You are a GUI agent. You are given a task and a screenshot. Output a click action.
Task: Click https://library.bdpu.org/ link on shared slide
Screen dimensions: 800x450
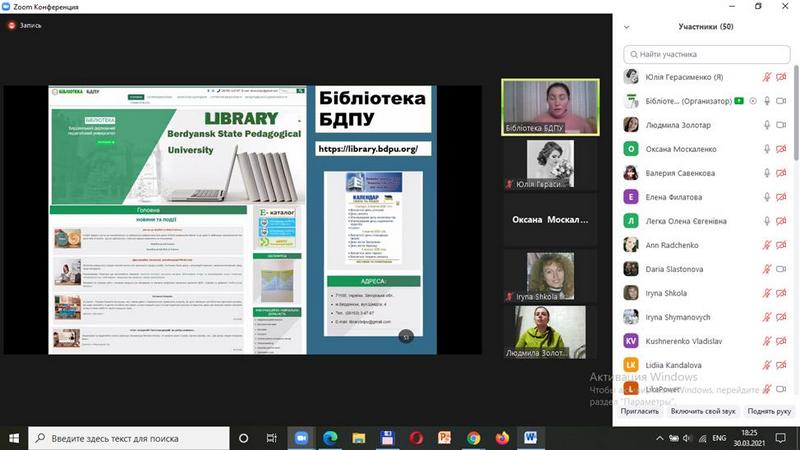point(368,149)
